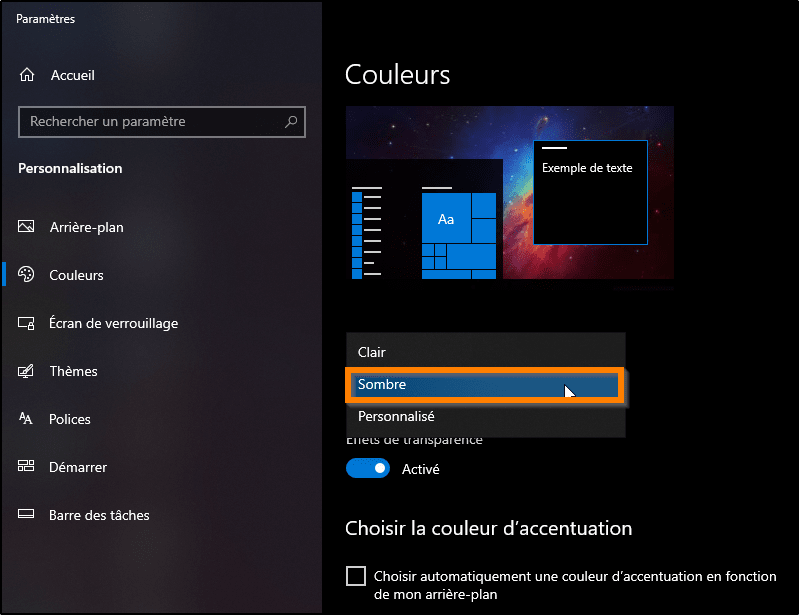Click the Thèmes brush icon
The image size is (799, 615).
26,371
